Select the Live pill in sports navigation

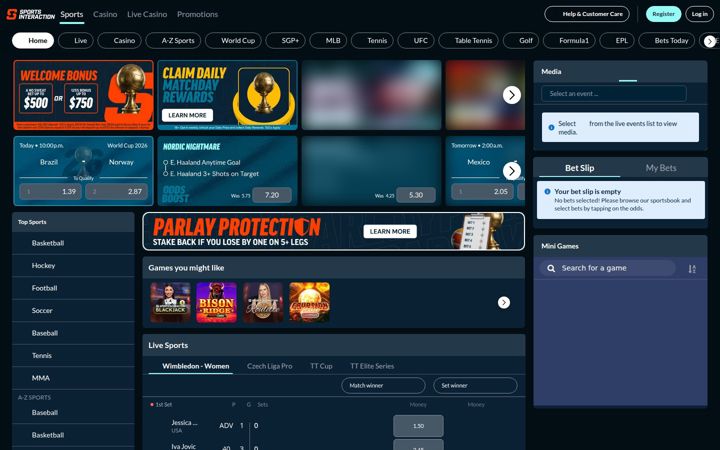pyautogui.click(x=76, y=40)
